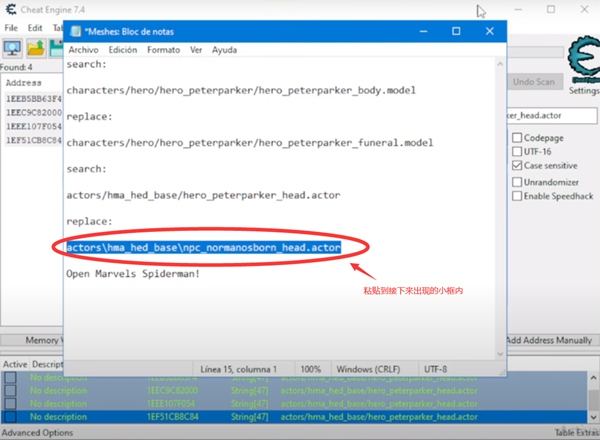Select found address 1EEB5BB63F4
Viewport: 600px width, 440px height.
tap(34, 99)
